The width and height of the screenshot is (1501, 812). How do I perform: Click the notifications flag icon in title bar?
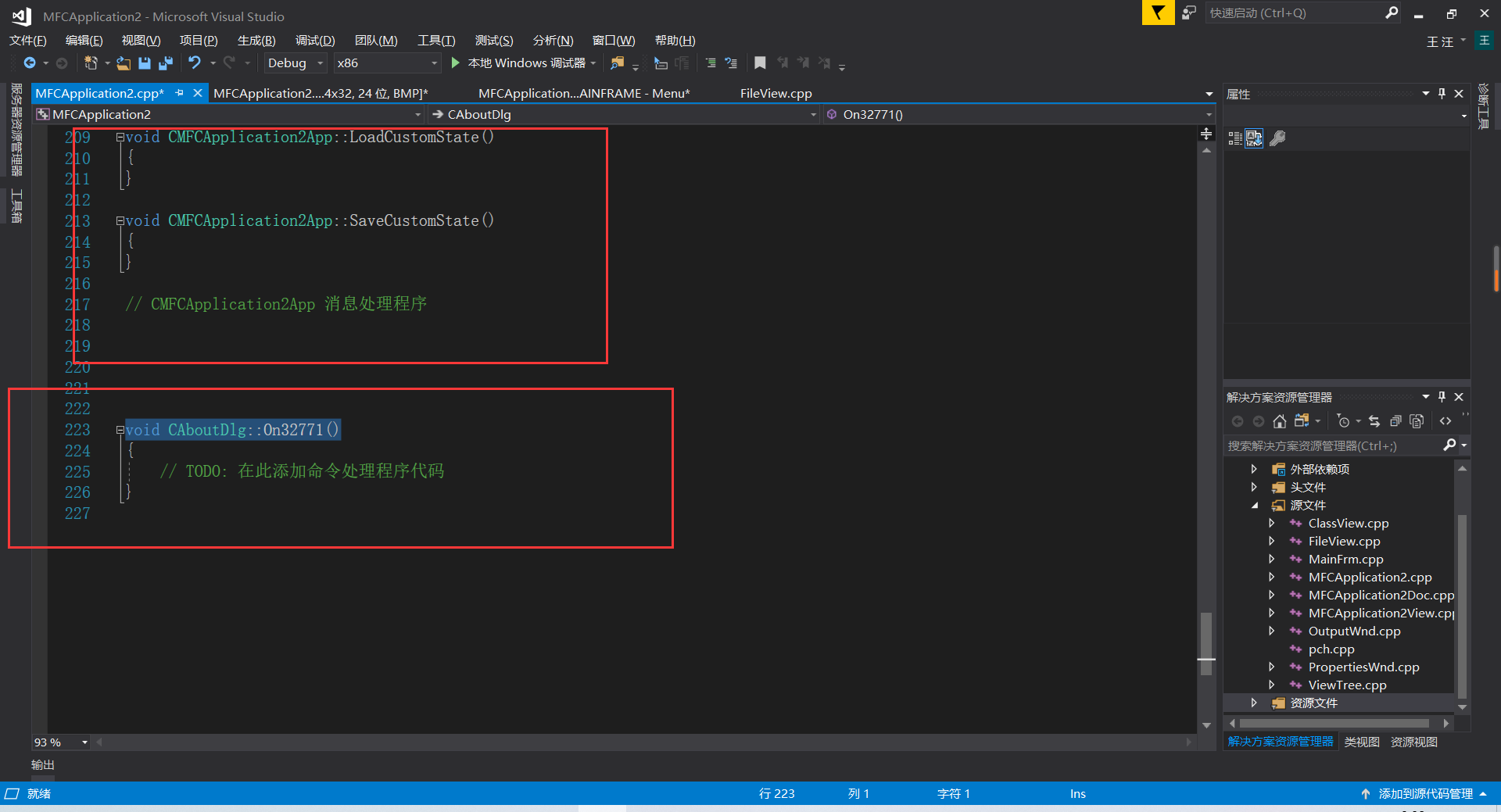pyautogui.click(x=1158, y=13)
